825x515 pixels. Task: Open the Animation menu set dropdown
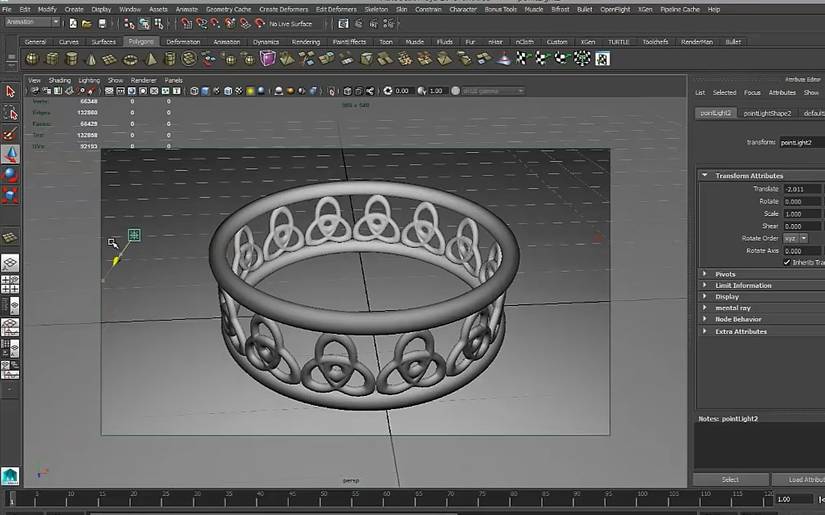click(x=32, y=22)
